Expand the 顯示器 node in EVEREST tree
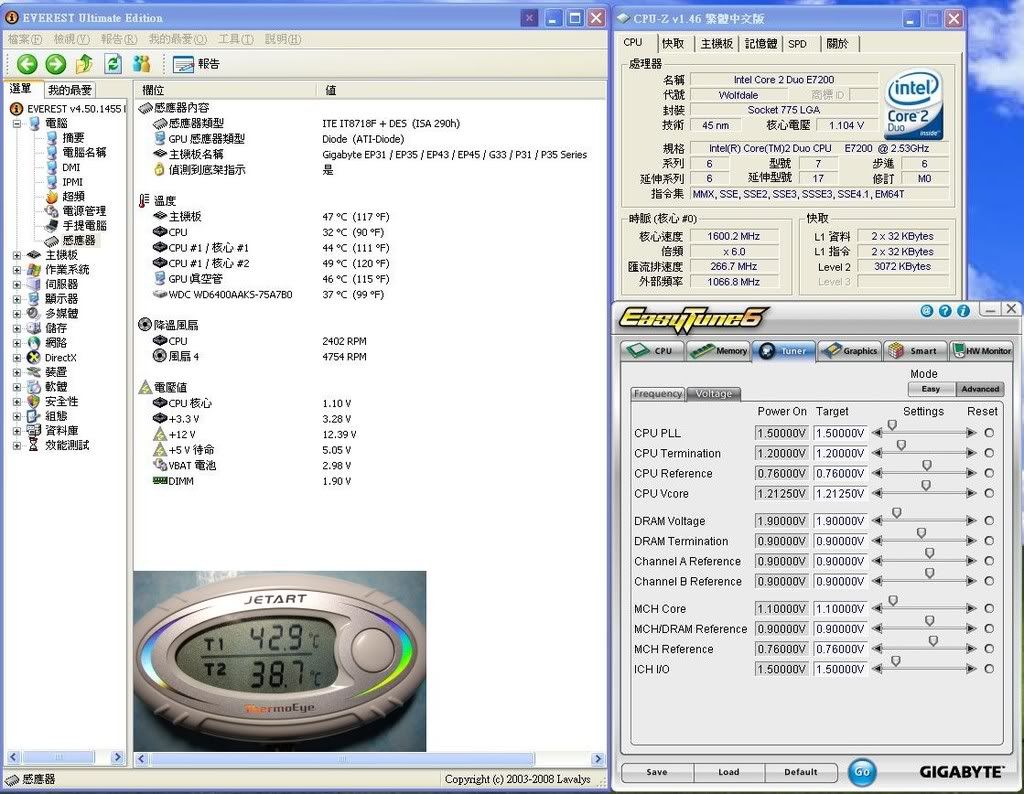1024x794 pixels. click(x=17, y=299)
